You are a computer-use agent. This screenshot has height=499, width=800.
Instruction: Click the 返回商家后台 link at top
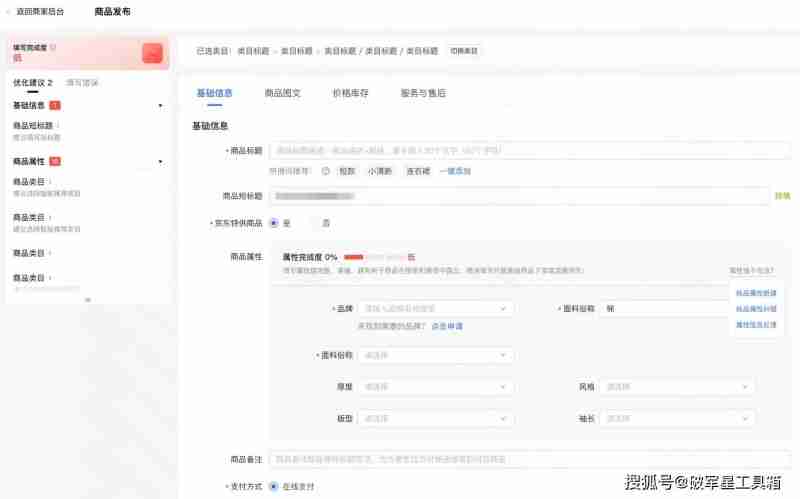(40, 12)
